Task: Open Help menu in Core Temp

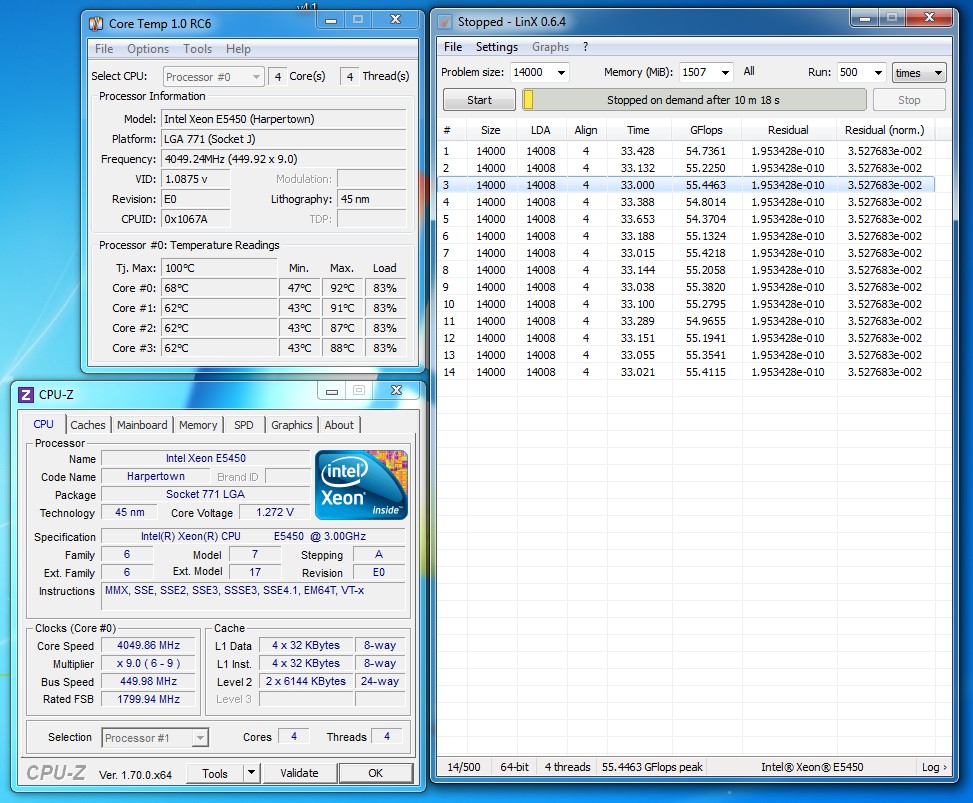Action: click(238, 48)
